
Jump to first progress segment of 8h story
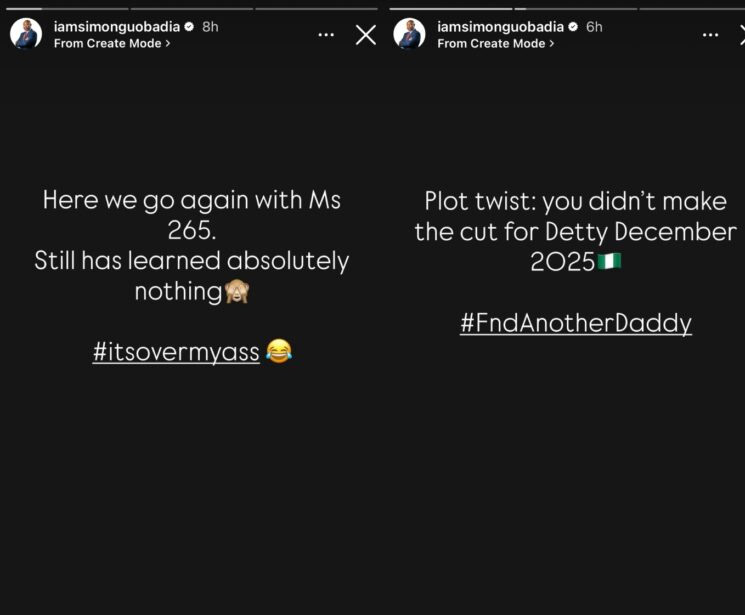67,9
